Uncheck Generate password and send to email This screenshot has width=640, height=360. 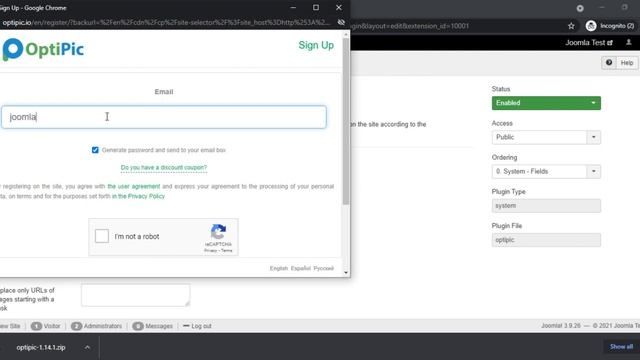coord(95,150)
